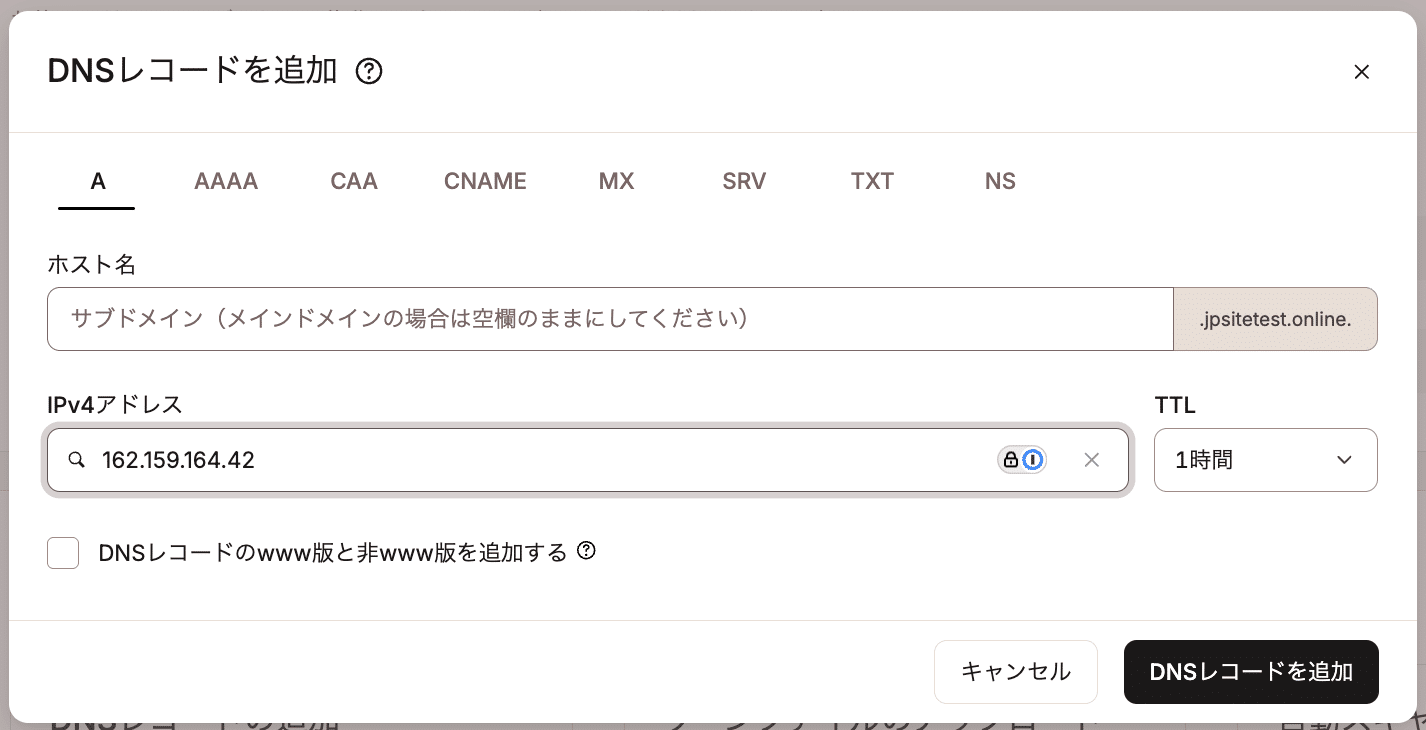Click the search magnifier in IPv4 field

coord(76,460)
